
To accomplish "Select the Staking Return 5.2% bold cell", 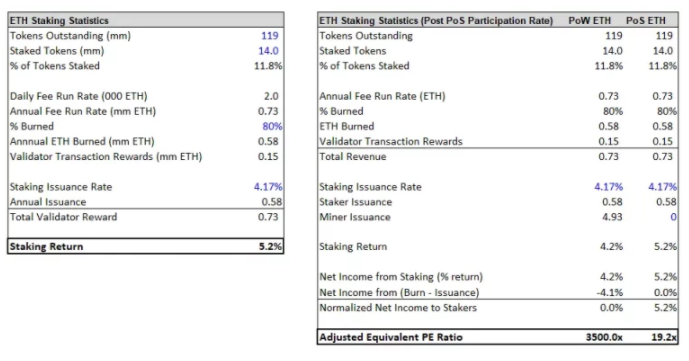I will (x=270, y=246).
